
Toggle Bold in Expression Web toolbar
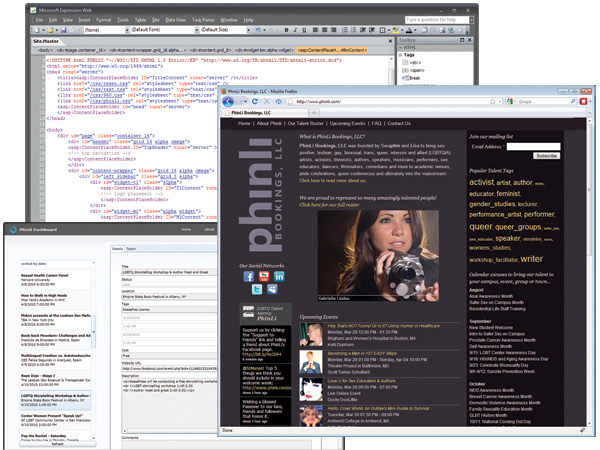click(x=286, y=30)
